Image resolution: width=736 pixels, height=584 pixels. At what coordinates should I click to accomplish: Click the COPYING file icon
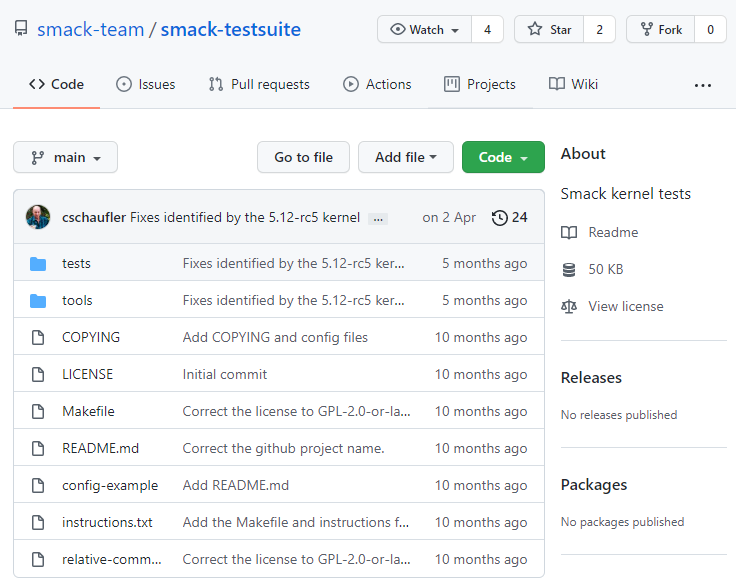tap(38, 338)
